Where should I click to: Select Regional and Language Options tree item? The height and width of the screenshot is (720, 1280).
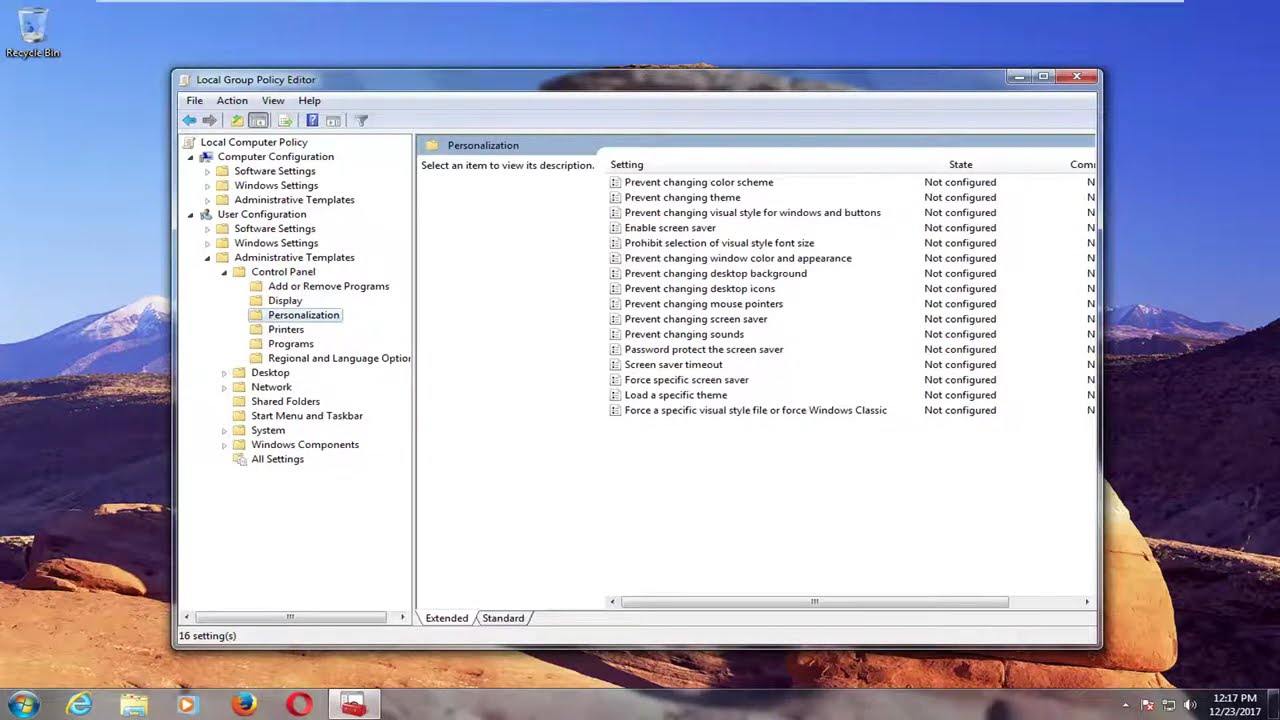click(339, 358)
